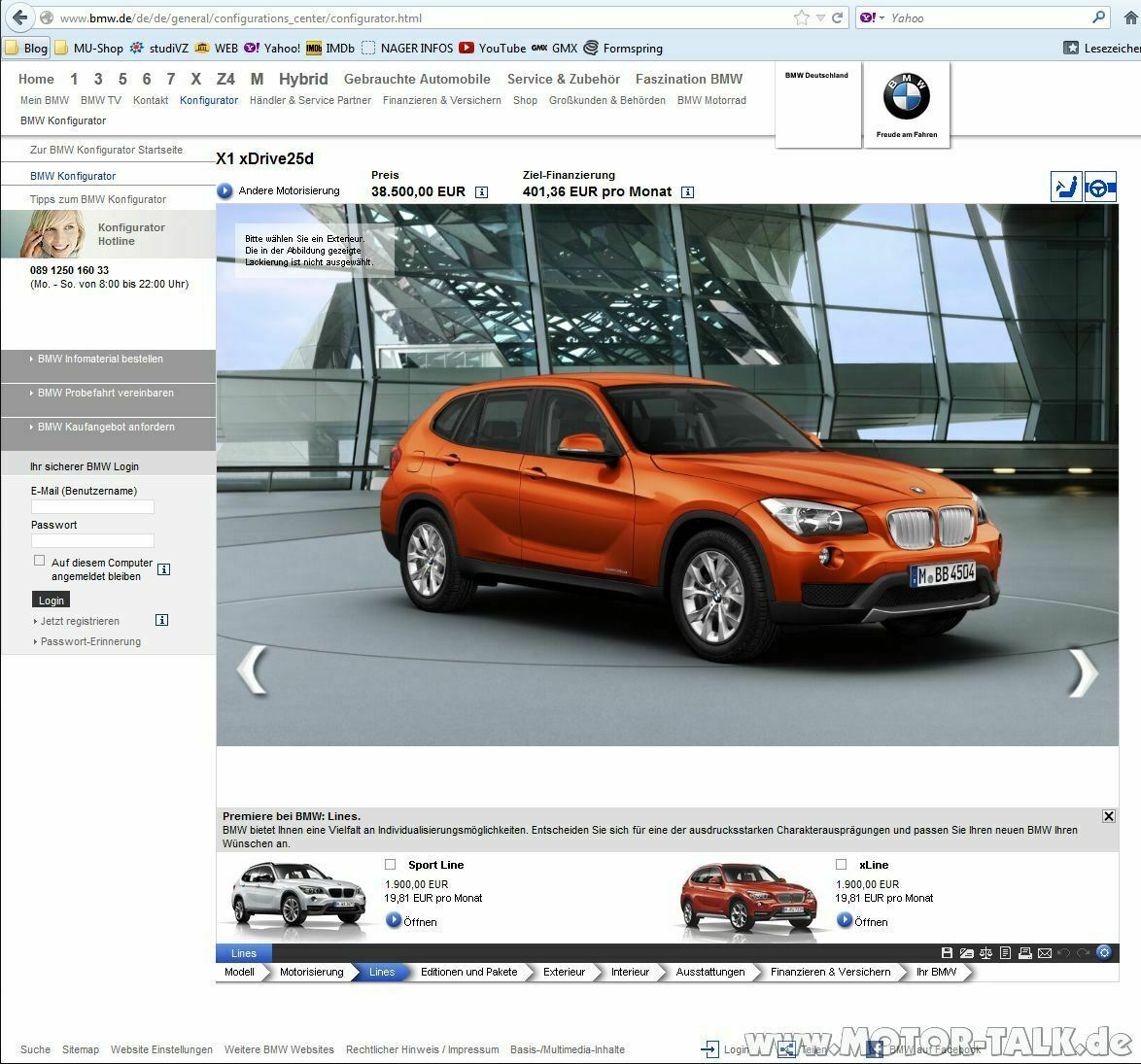Enable the Sport Line checkbox
The image size is (1141, 1064).
[x=390, y=864]
